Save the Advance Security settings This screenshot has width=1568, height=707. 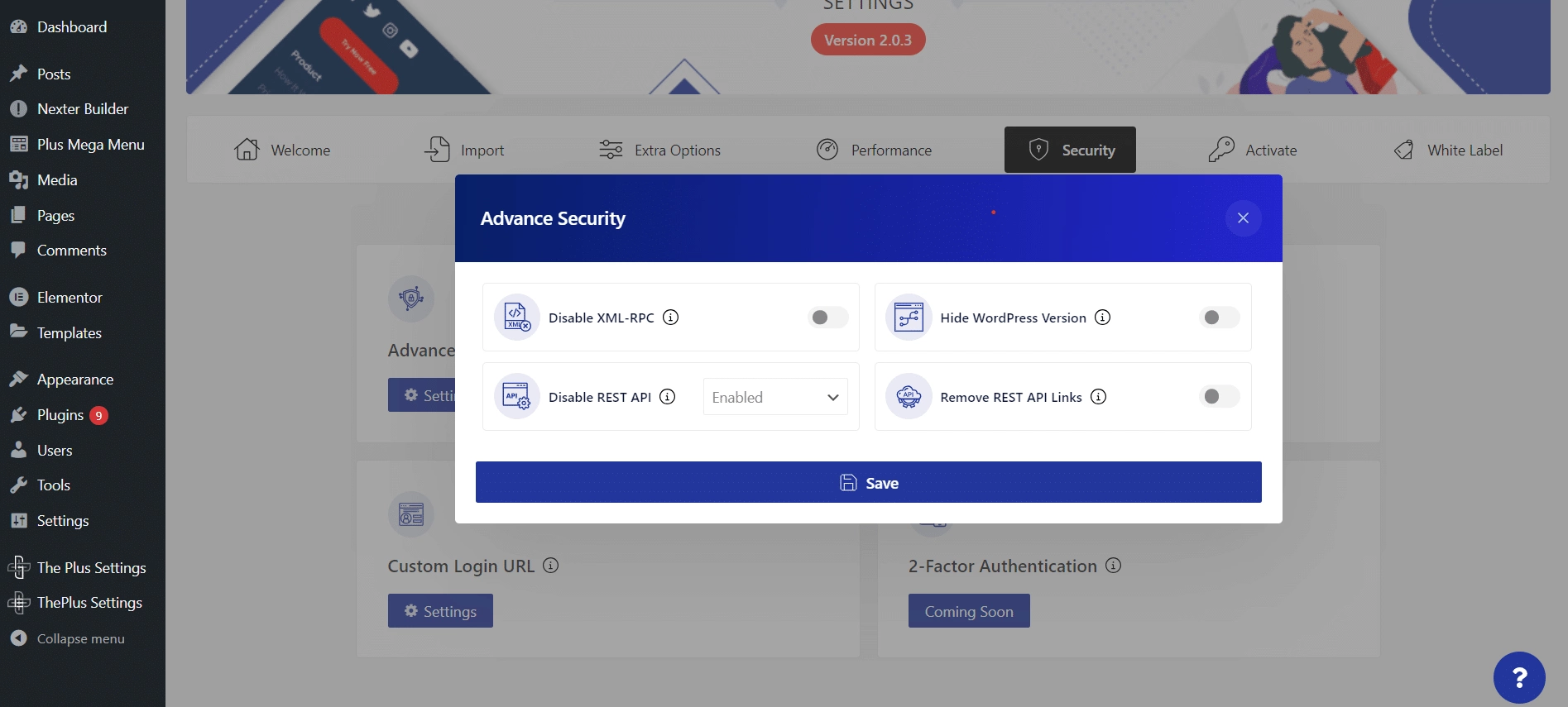point(868,482)
